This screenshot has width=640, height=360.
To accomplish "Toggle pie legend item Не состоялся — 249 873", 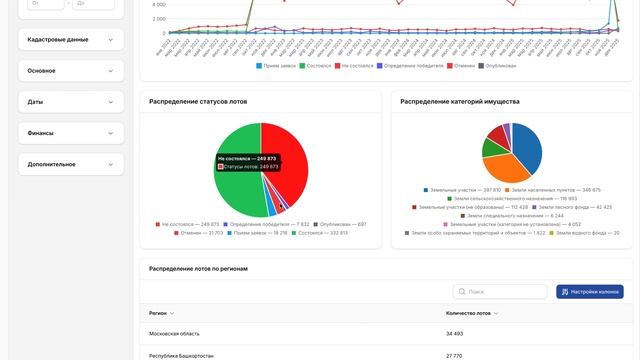I will [x=187, y=224].
